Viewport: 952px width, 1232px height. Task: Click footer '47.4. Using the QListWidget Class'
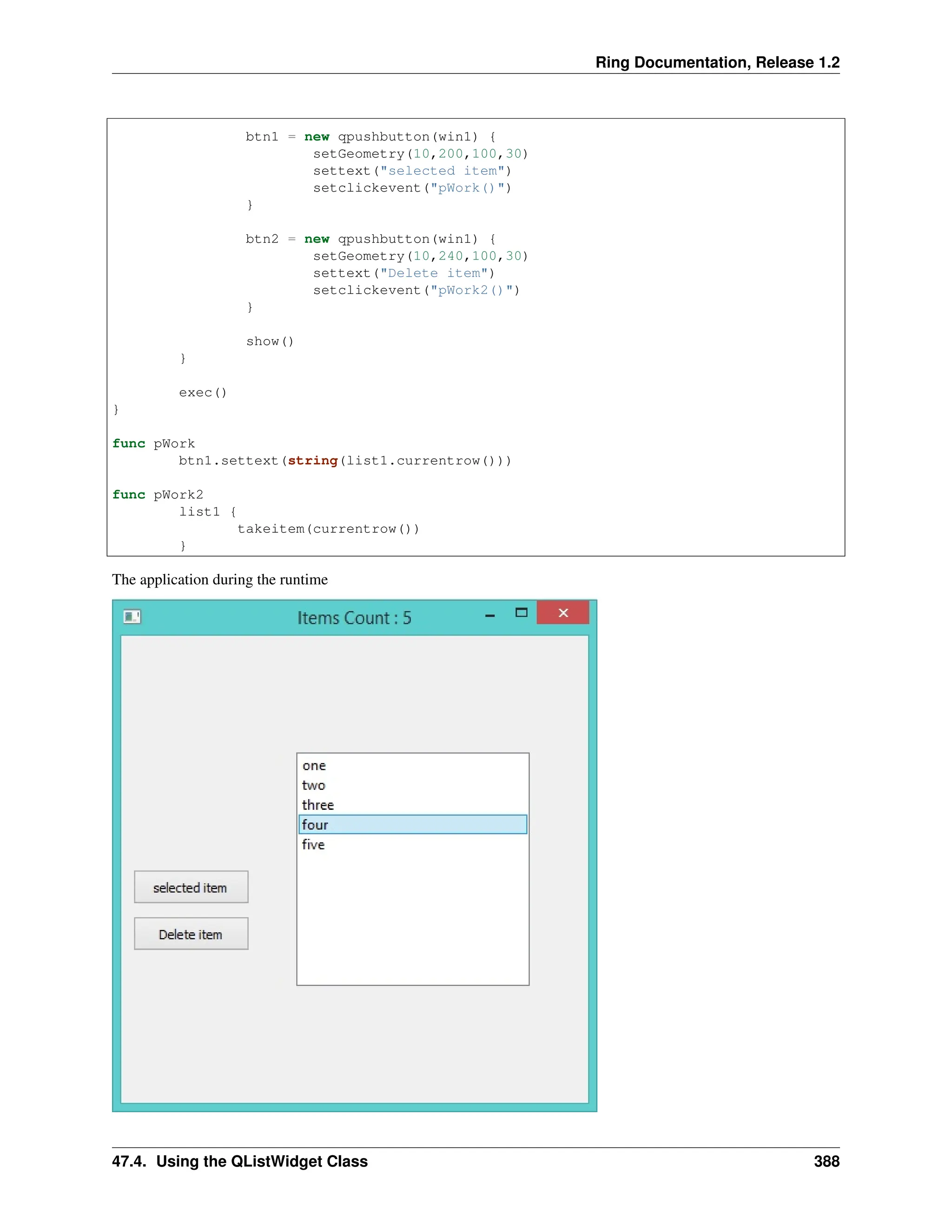click(240, 1161)
